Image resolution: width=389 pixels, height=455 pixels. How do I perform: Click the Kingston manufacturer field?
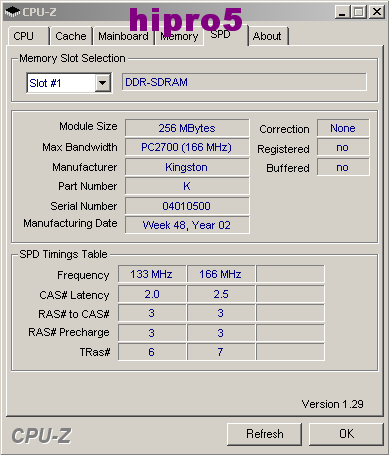187,167
